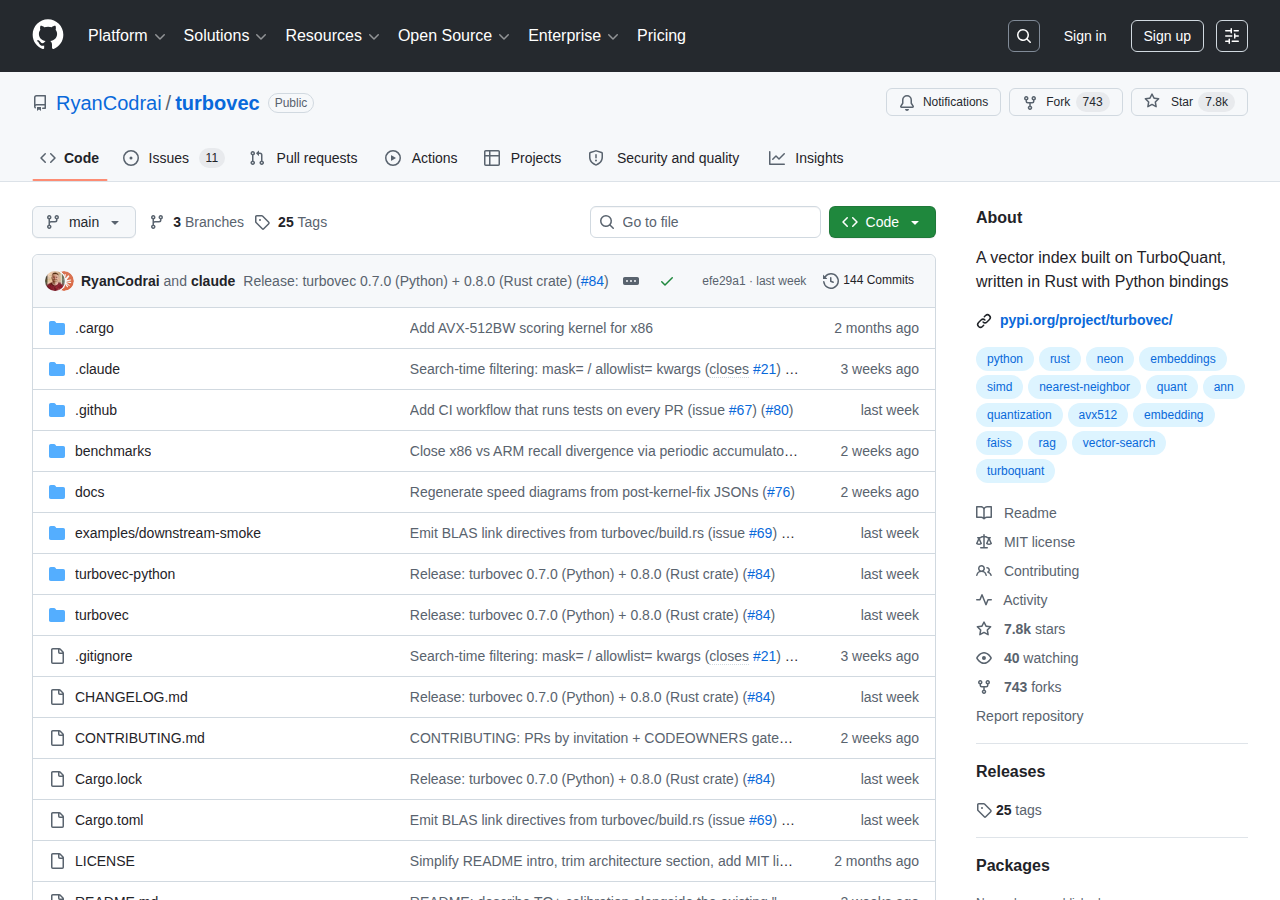Open the Activity pulse link

(x=1012, y=600)
